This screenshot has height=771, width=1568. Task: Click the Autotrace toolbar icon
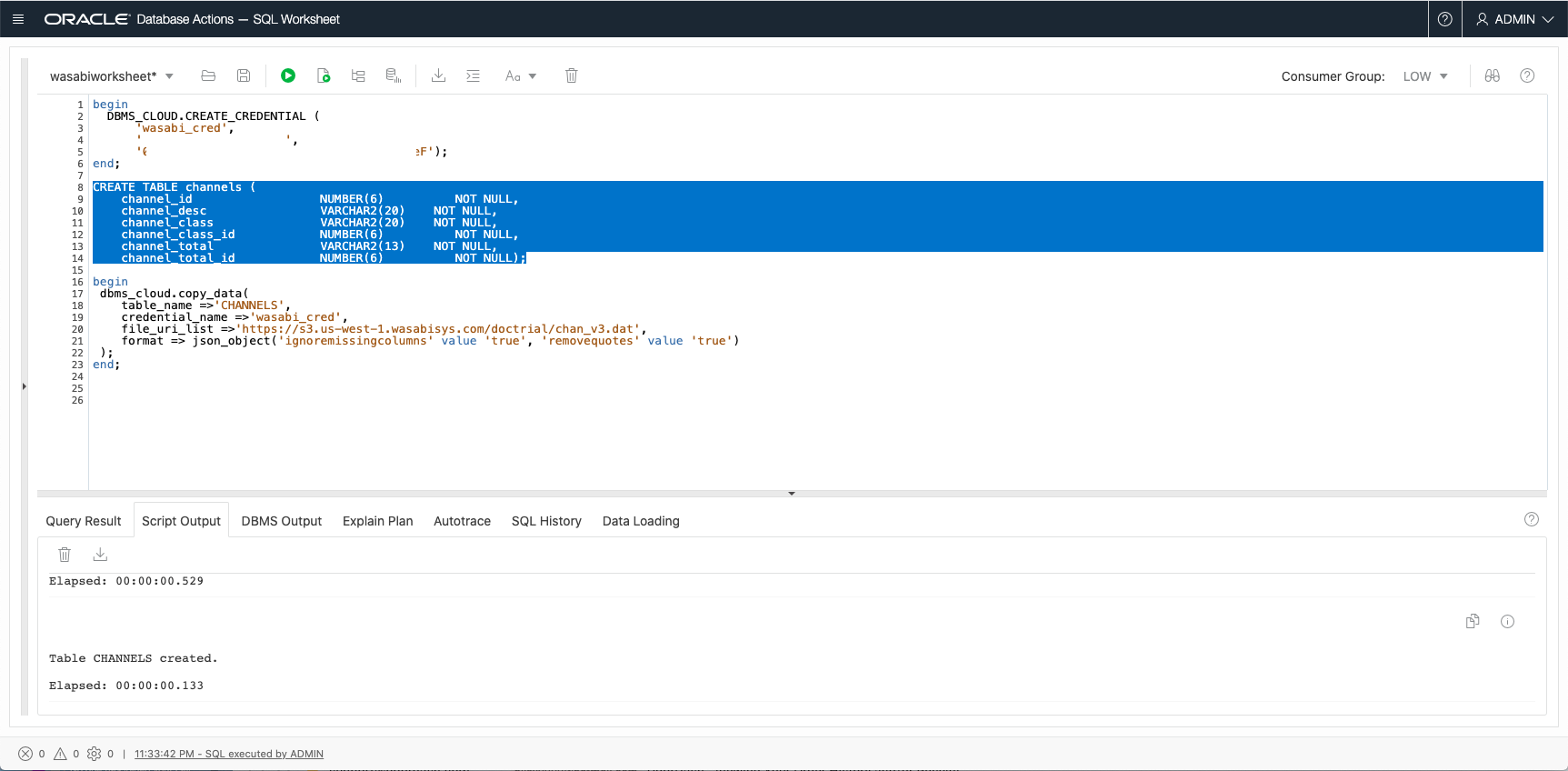(394, 75)
